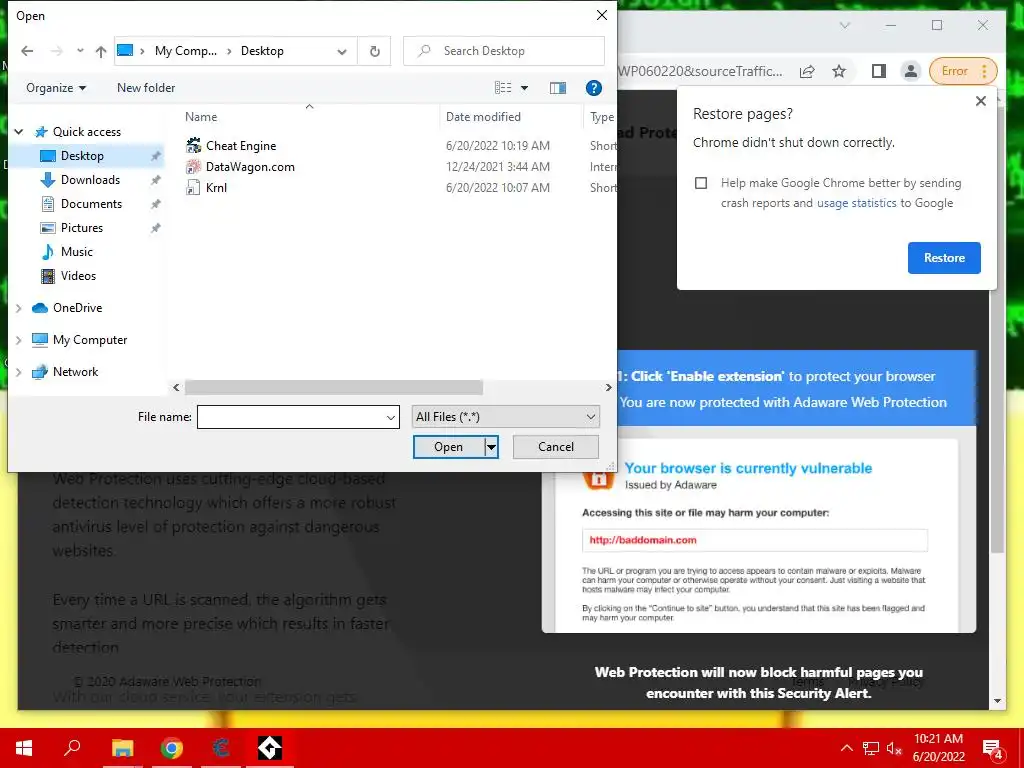Click the computer icon in address bar
The height and width of the screenshot is (768, 1024).
tap(125, 50)
